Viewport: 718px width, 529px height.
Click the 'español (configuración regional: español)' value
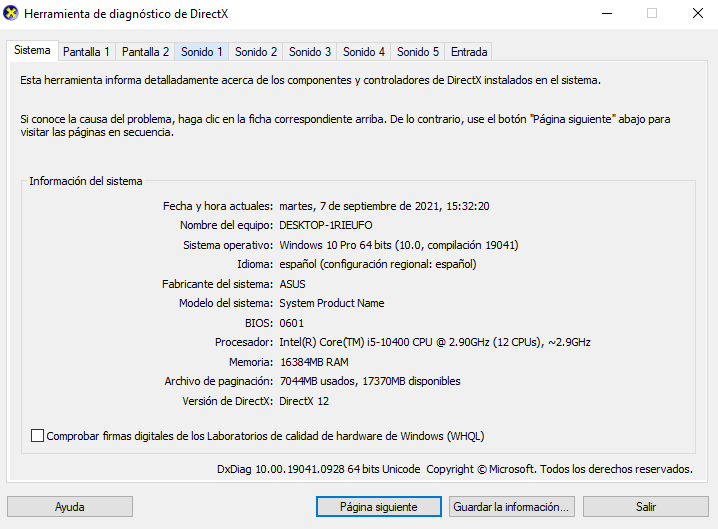click(378, 264)
